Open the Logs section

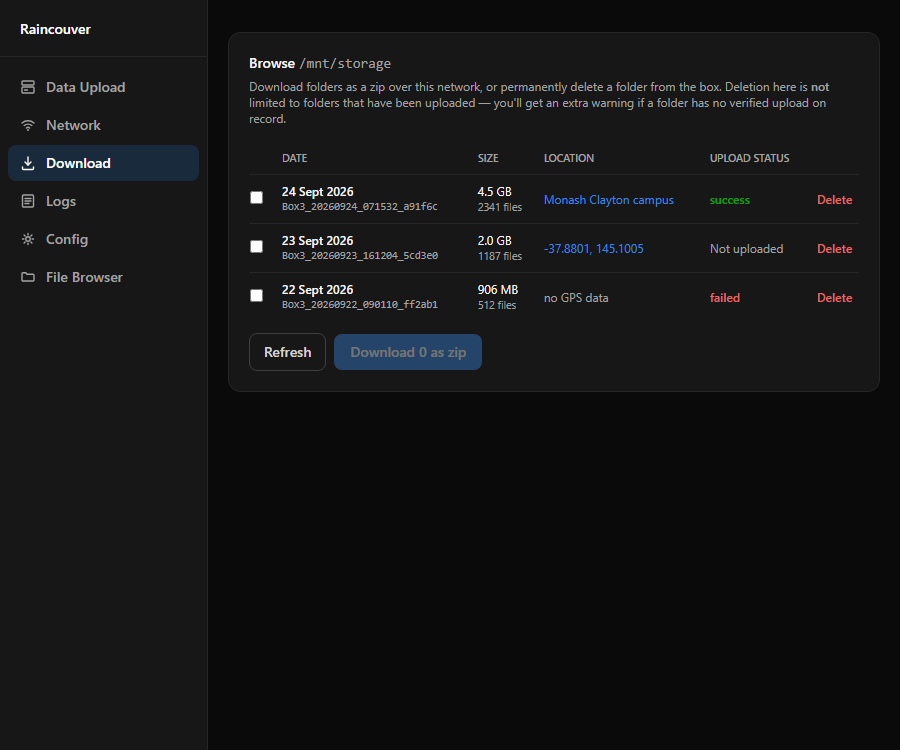[103, 201]
